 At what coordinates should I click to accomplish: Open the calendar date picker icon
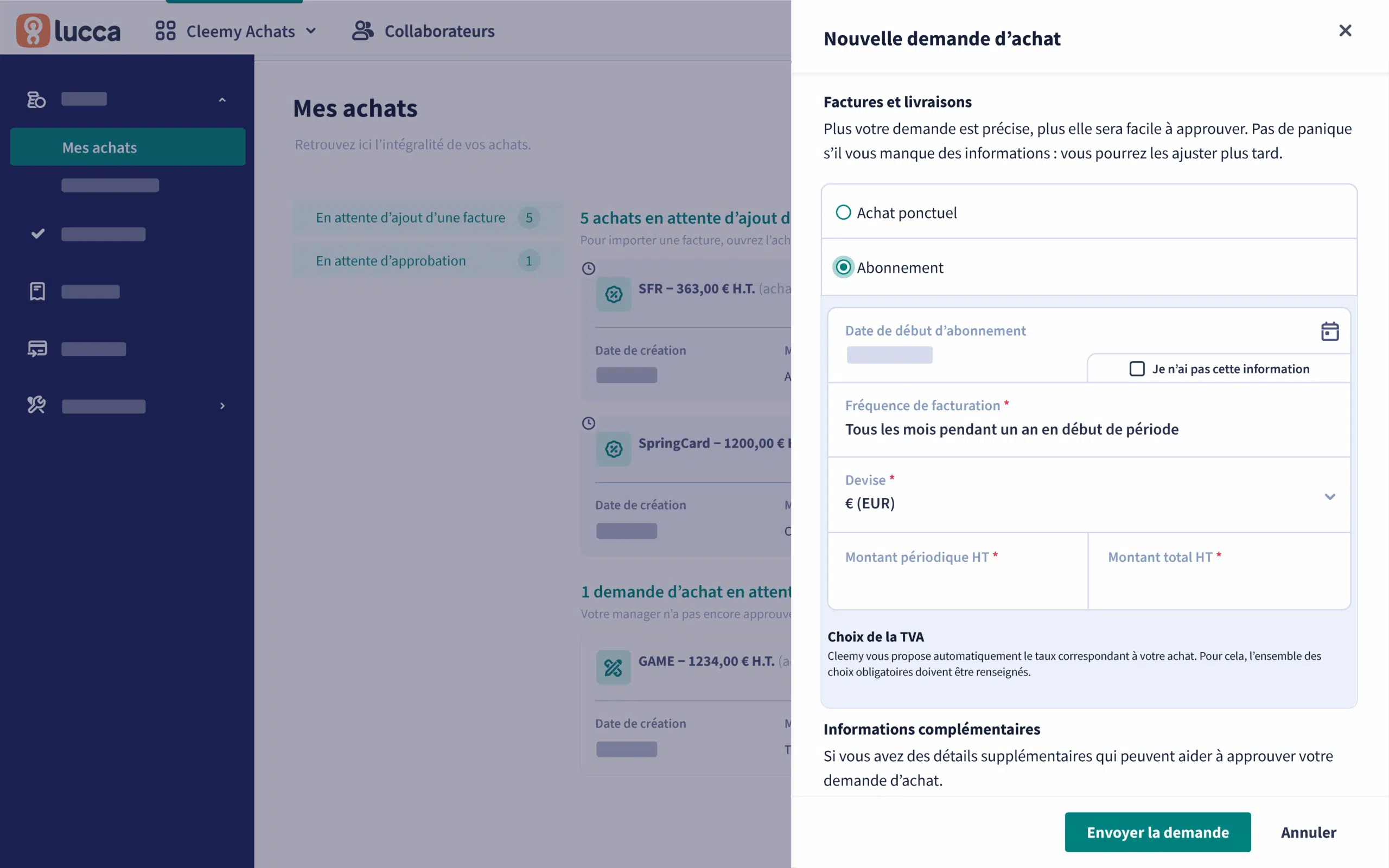(x=1329, y=331)
